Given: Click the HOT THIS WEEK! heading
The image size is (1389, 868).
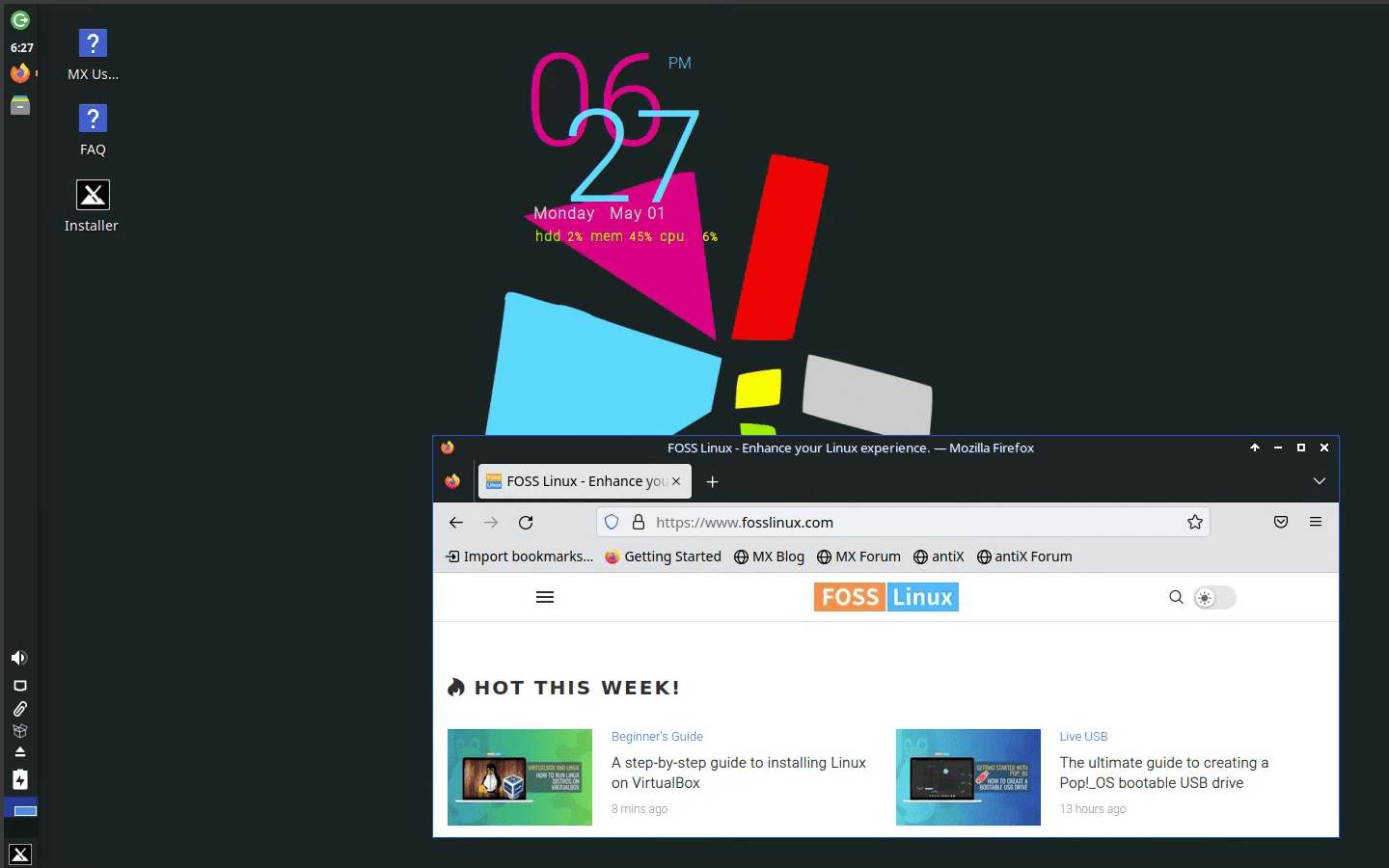Looking at the screenshot, I should [577, 688].
